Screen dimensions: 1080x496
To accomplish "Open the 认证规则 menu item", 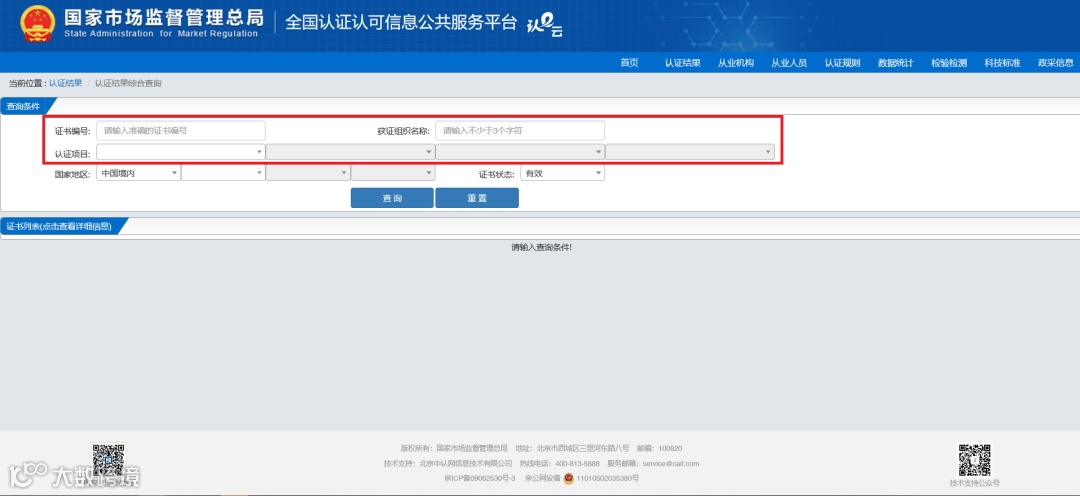I will [842, 63].
